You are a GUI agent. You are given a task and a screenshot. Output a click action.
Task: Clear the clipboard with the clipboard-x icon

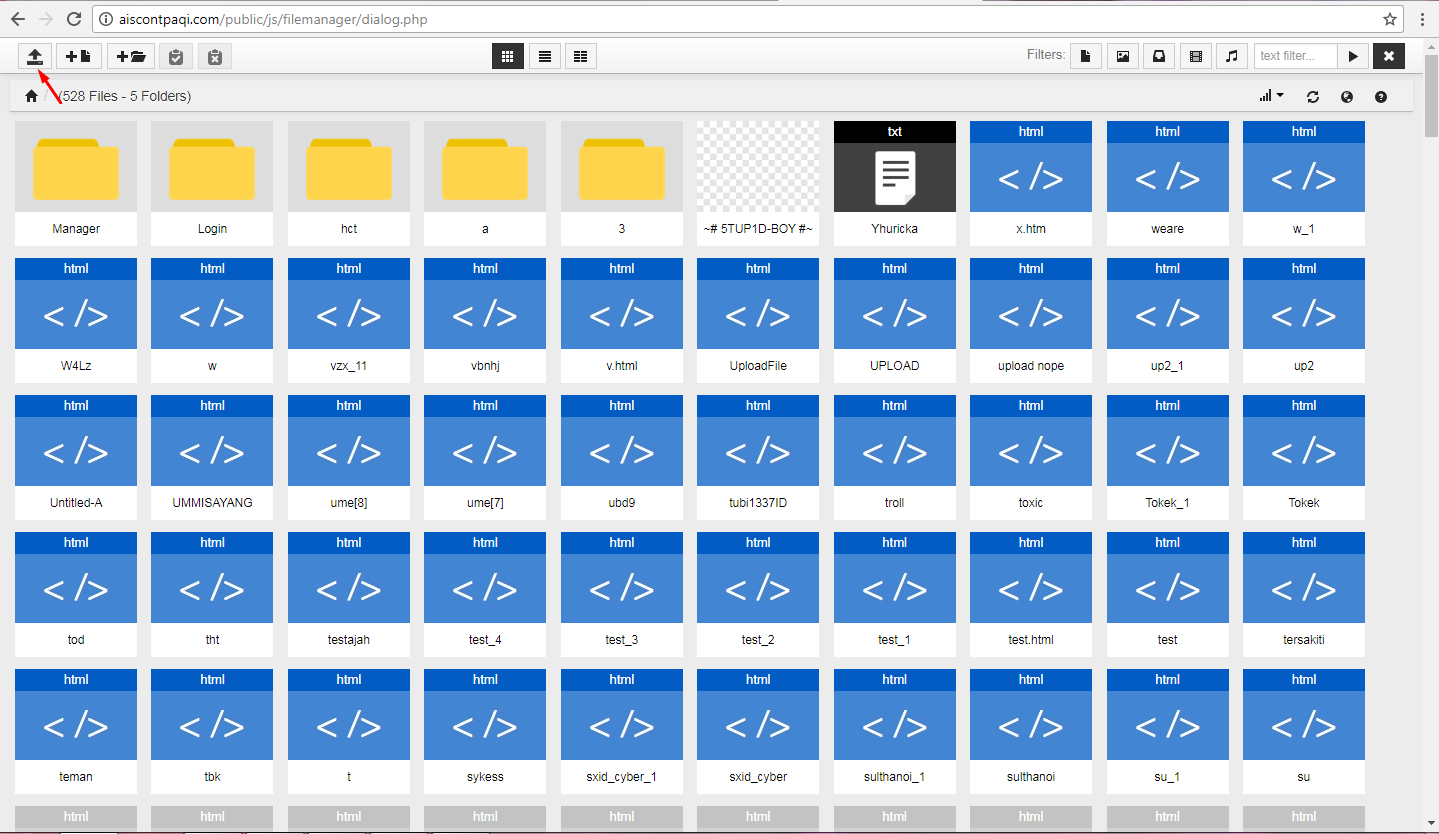[x=214, y=56]
